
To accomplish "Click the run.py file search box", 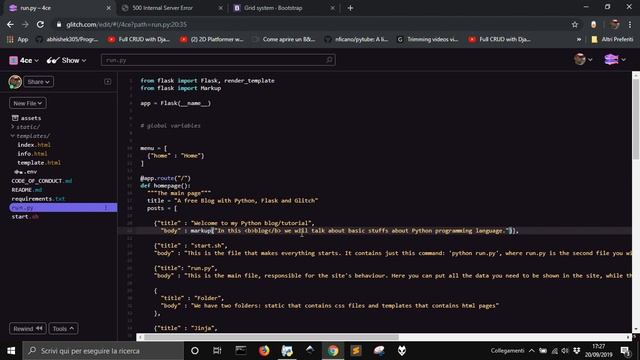I will click(218, 60).
